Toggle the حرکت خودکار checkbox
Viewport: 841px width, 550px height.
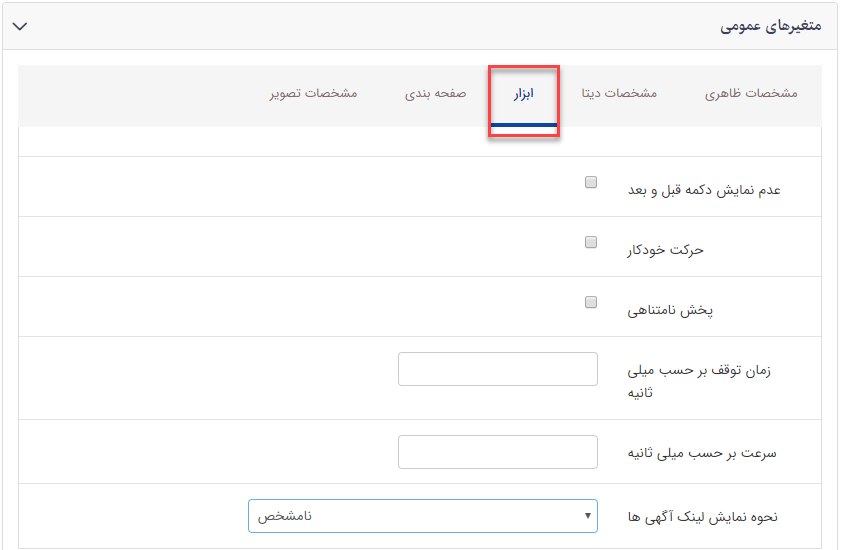tap(591, 242)
